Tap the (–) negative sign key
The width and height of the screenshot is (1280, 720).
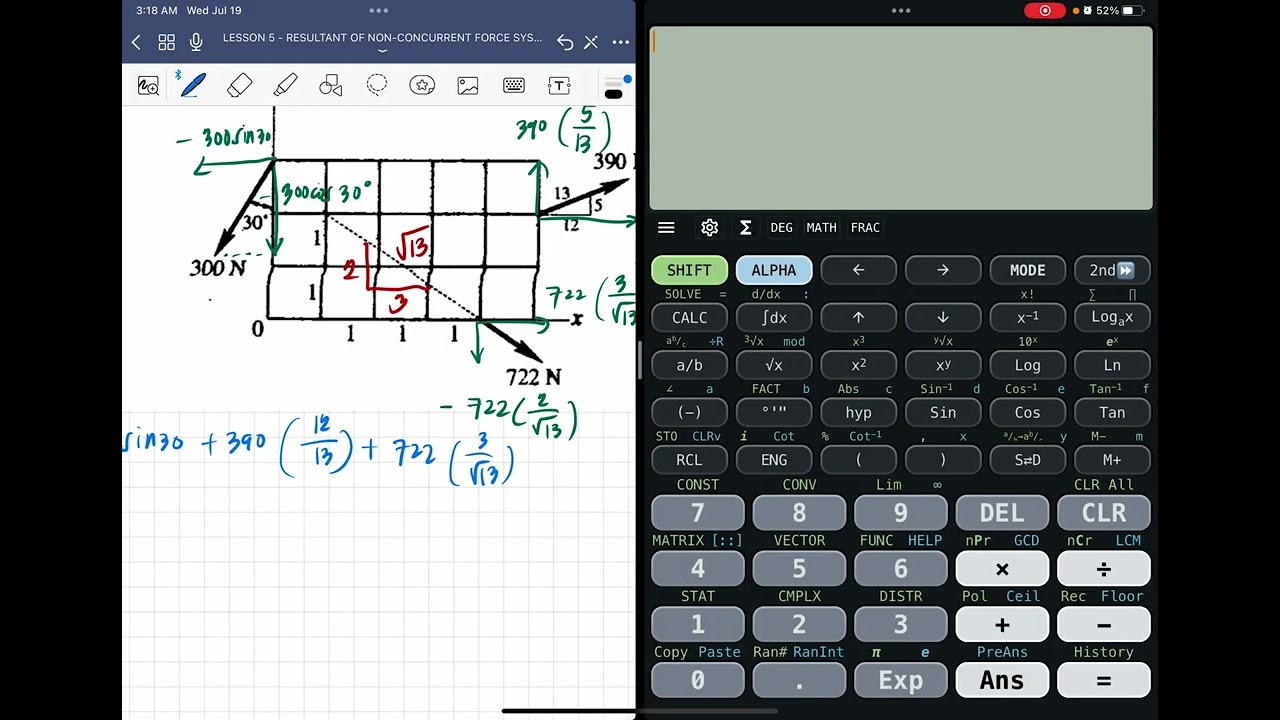pos(689,412)
